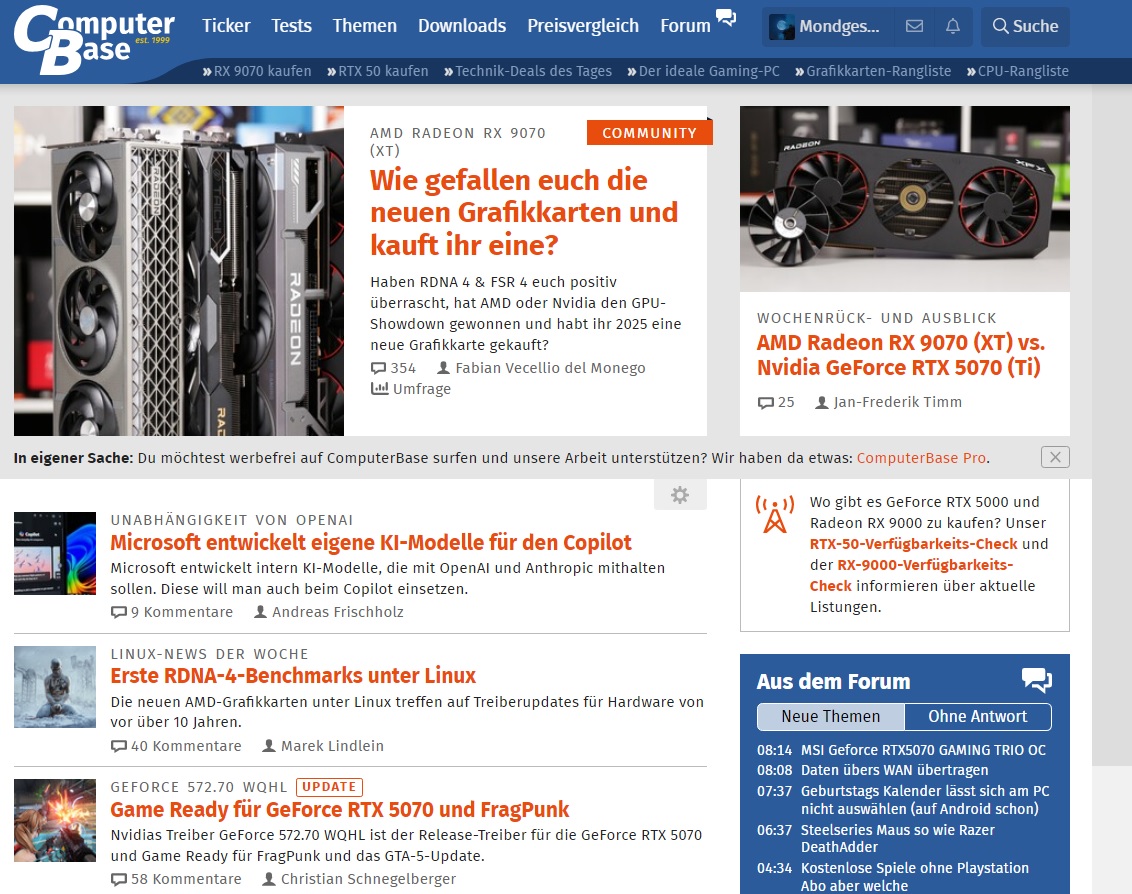Screen dimensions: 1132x894
Task: Open the RTX-50-Verfügbarkeits-Check link
Action: 913,544
